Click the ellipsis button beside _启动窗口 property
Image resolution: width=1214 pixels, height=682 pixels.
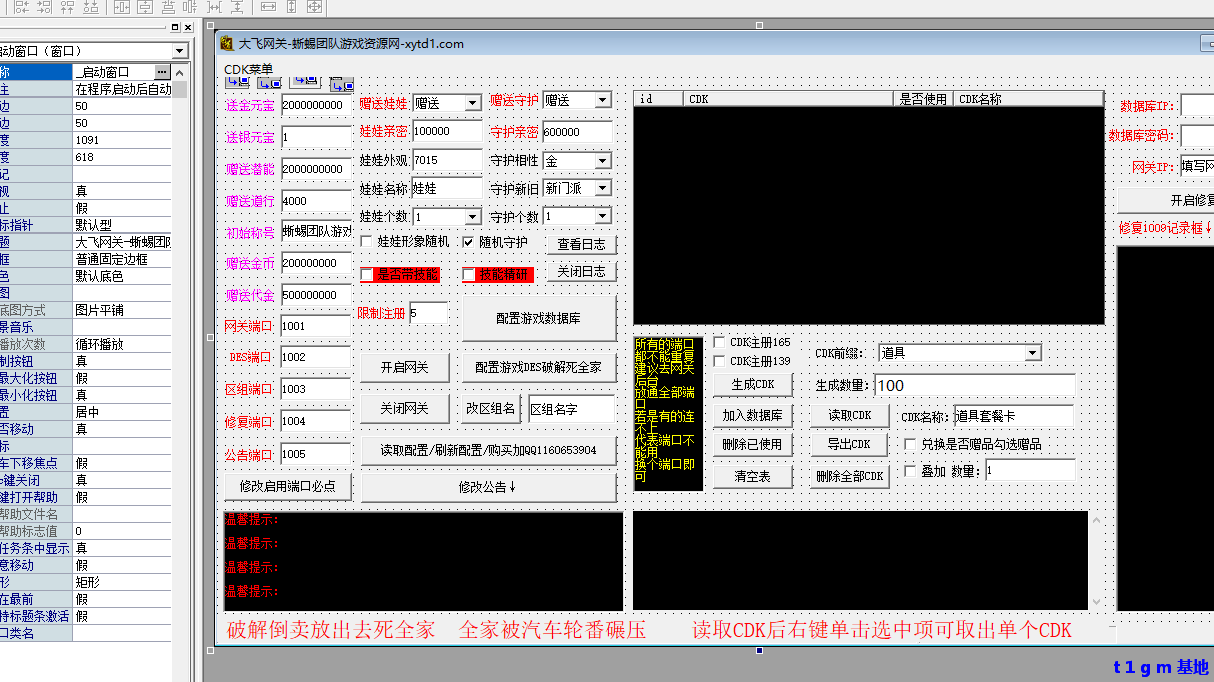[x=162, y=72]
